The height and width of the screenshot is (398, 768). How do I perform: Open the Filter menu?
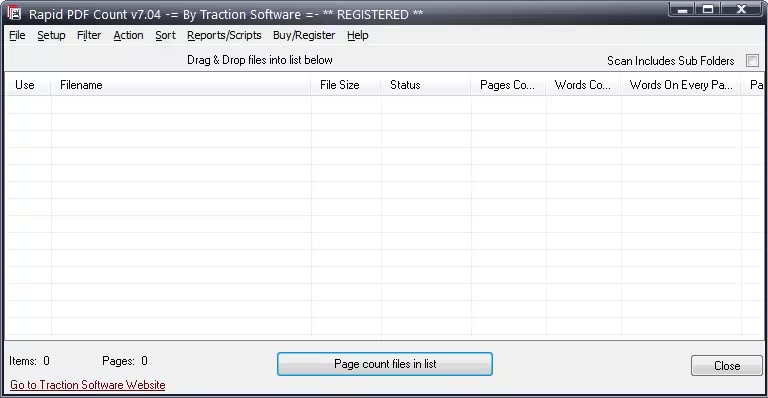(89, 35)
